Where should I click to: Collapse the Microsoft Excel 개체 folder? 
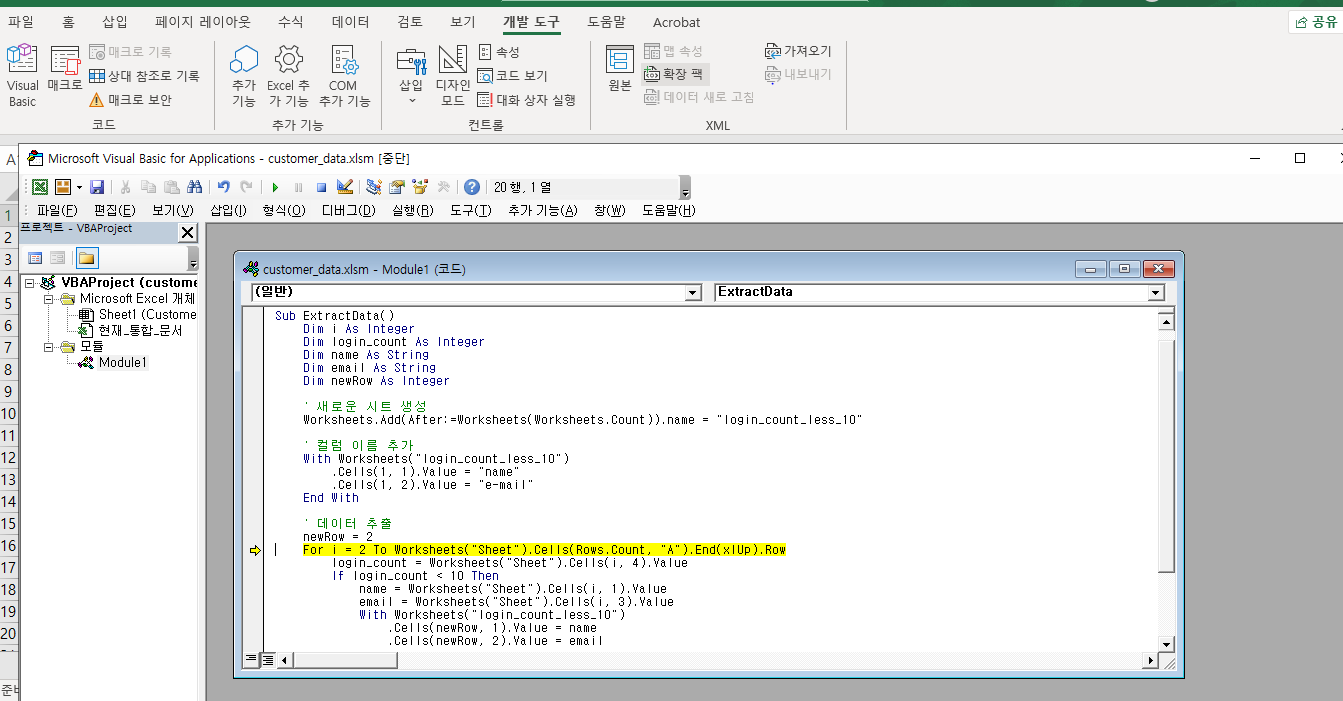47,299
